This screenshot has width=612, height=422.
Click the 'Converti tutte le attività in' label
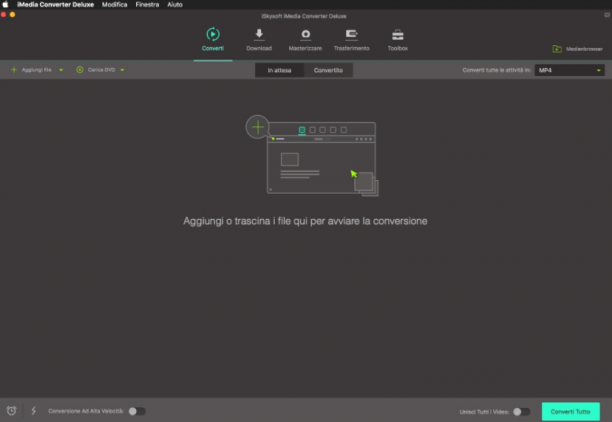(496, 70)
